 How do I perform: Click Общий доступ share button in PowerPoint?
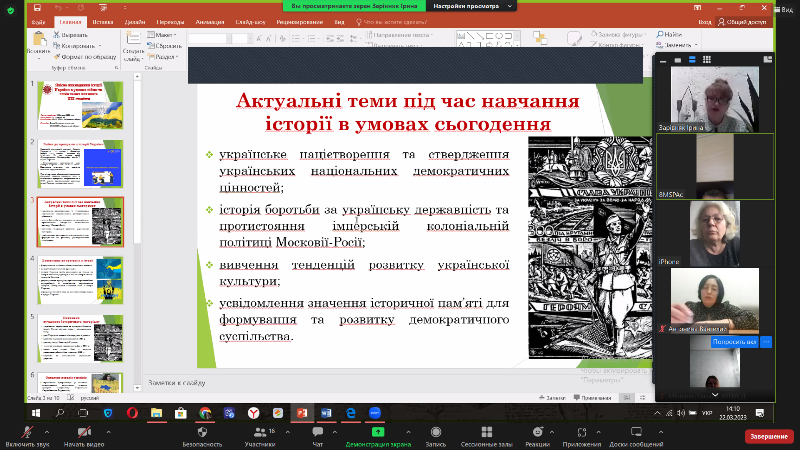pyautogui.click(x=742, y=22)
